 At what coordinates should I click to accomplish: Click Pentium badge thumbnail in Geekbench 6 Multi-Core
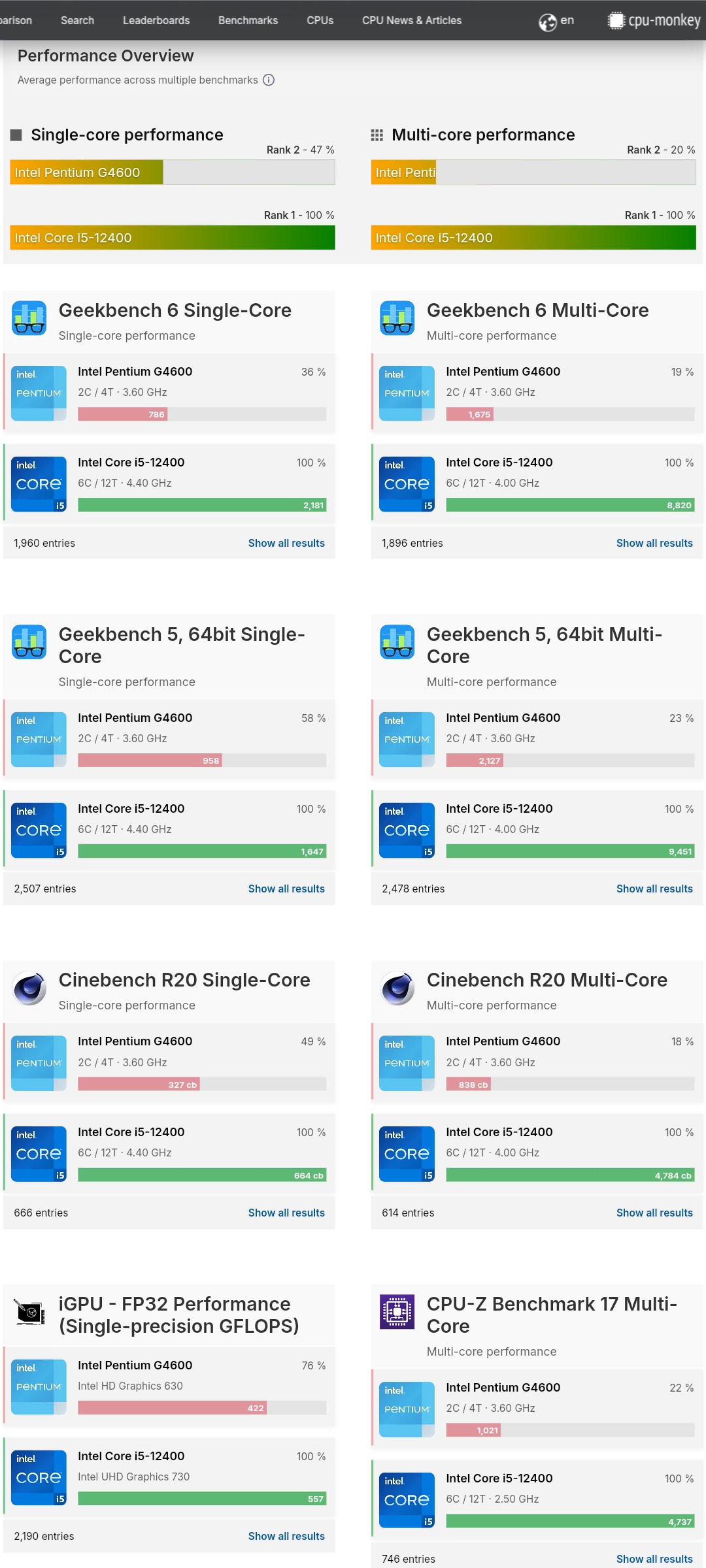[407, 393]
